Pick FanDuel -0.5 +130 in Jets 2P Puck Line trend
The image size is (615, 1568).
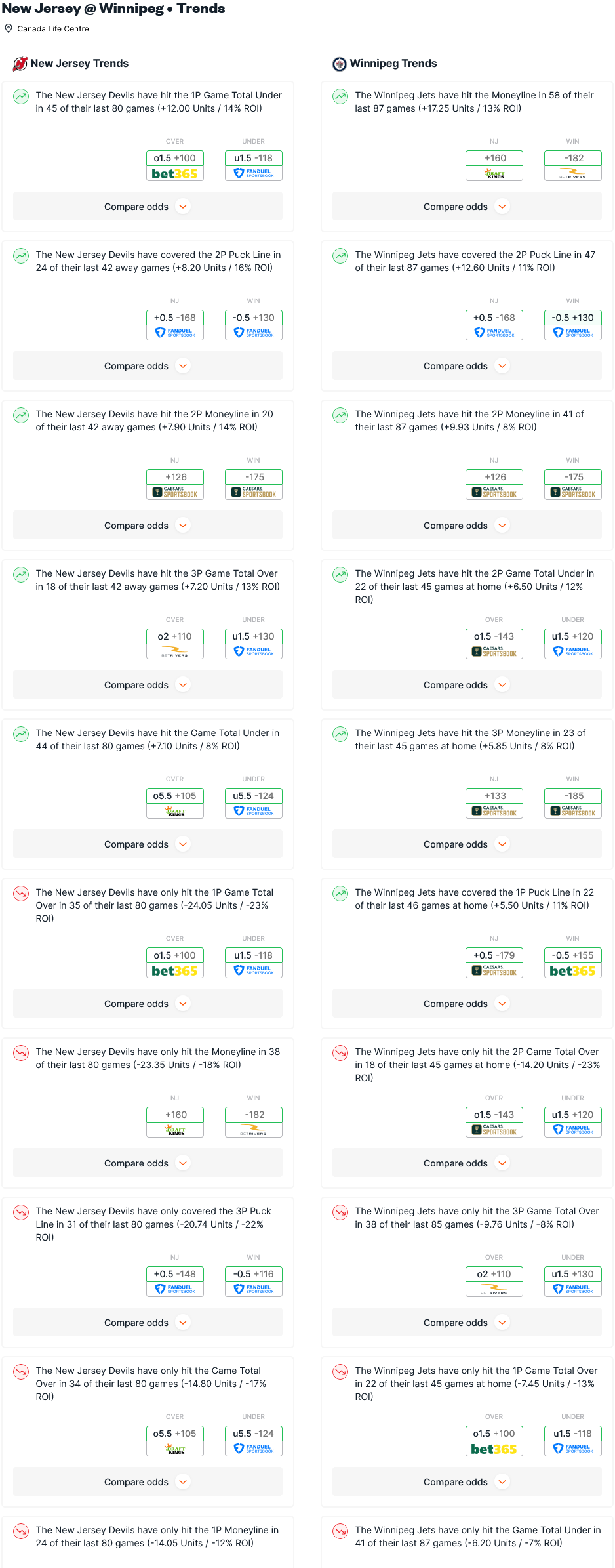(x=573, y=325)
